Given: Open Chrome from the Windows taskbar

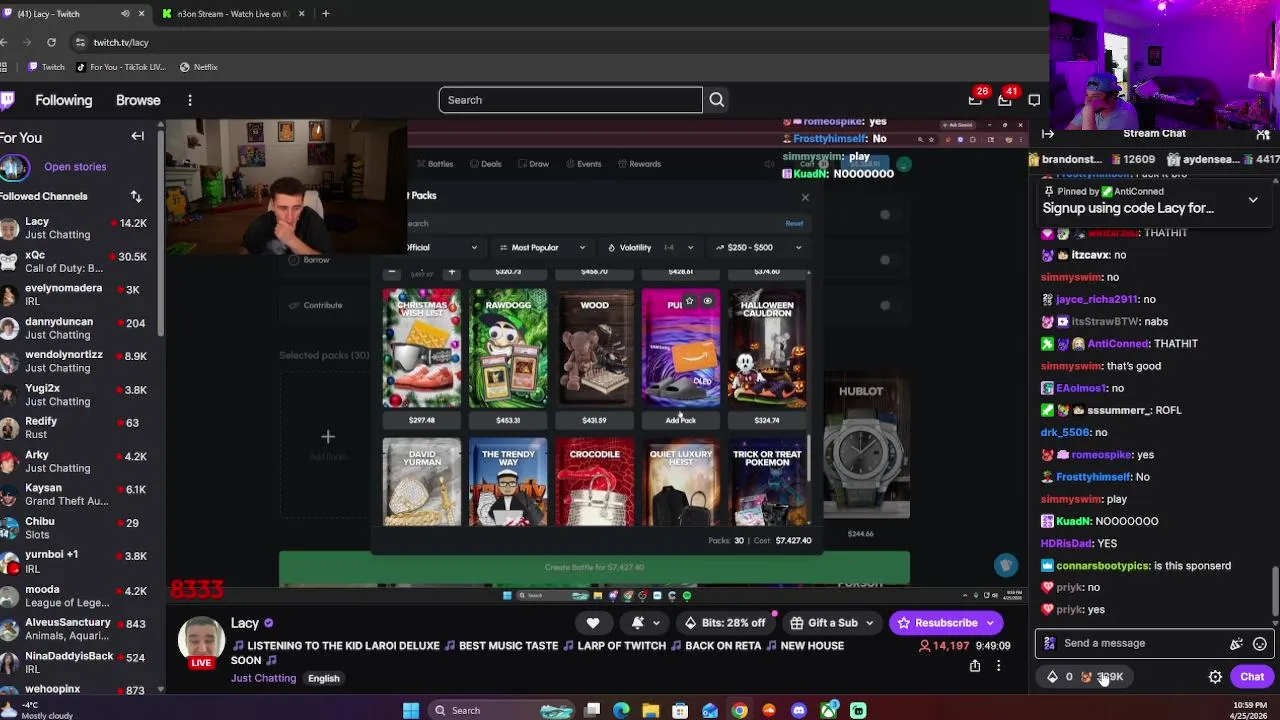Looking at the screenshot, I should 739,710.
